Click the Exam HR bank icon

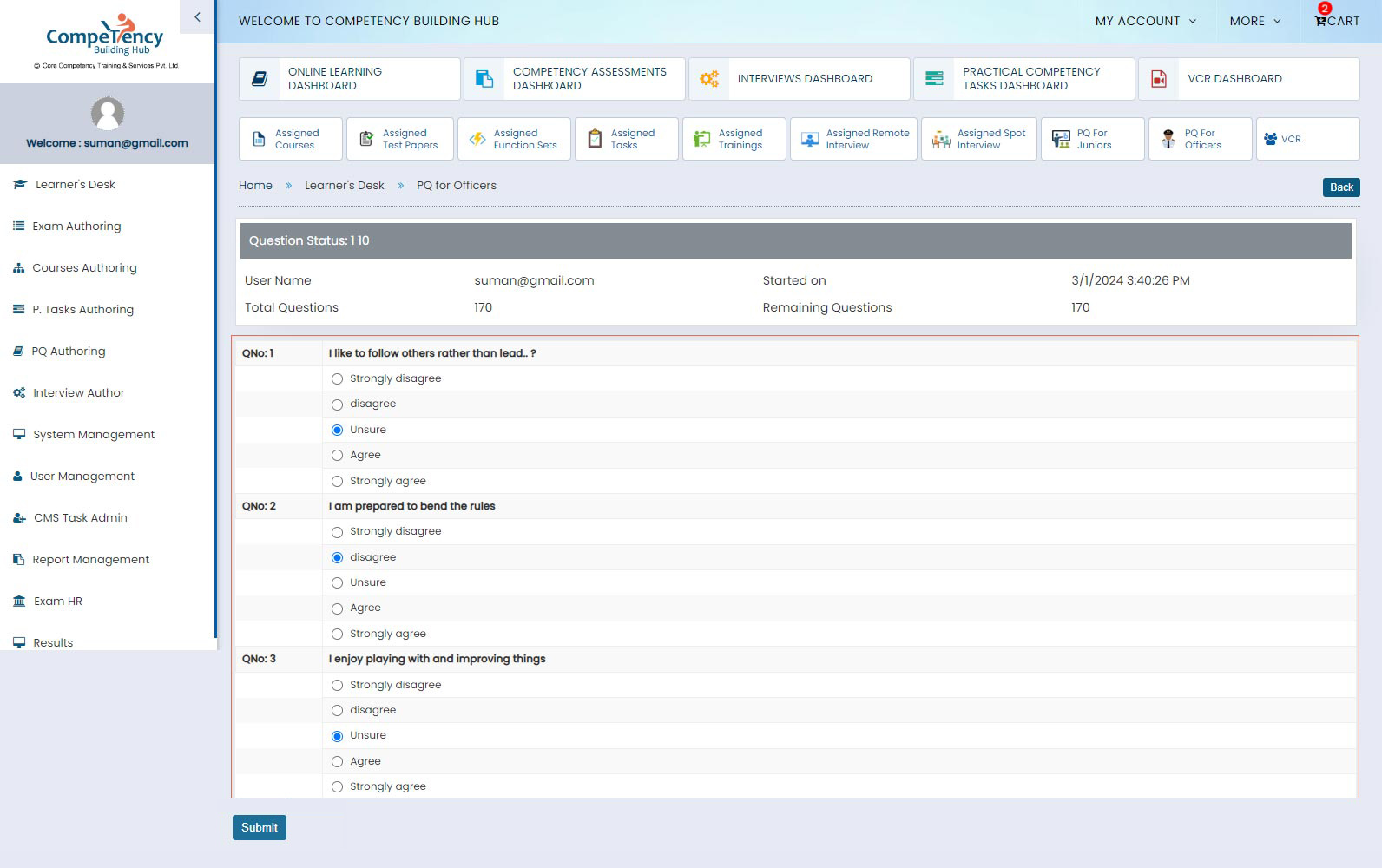[x=19, y=602]
